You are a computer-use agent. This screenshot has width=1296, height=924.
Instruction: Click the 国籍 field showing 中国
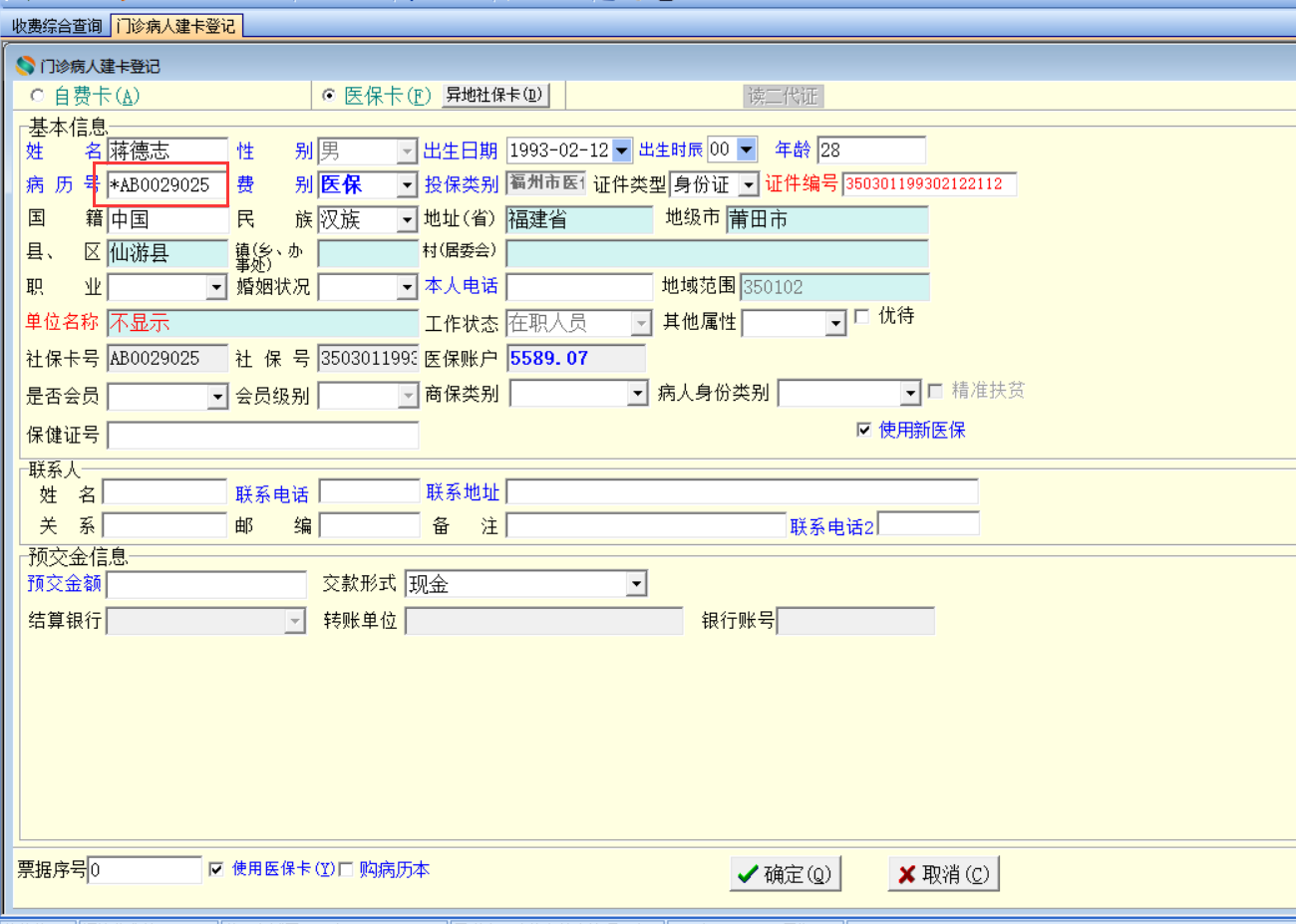[x=167, y=219]
